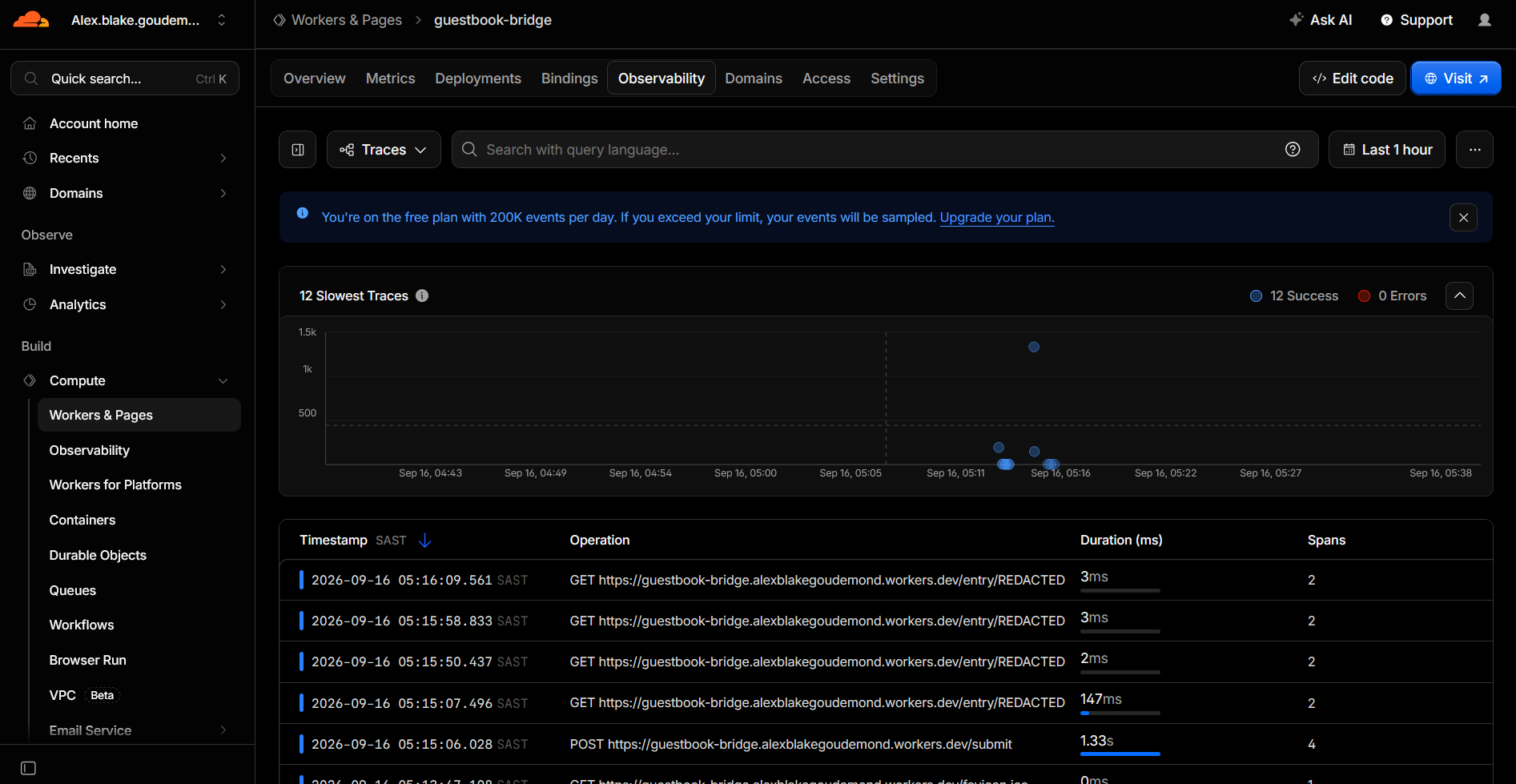Open the Last 1 hour time range picker
The image size is (1516, 784).
(x=1387, y=150)
